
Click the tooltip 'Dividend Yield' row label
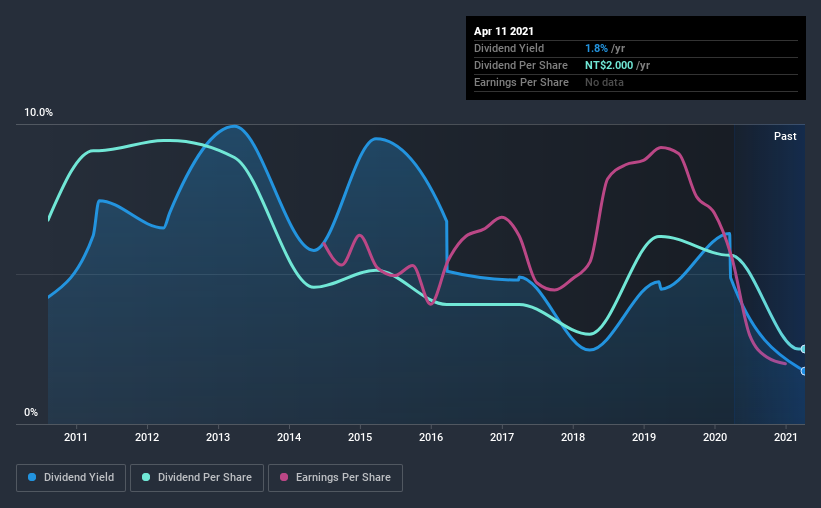(x=509, y=48)
